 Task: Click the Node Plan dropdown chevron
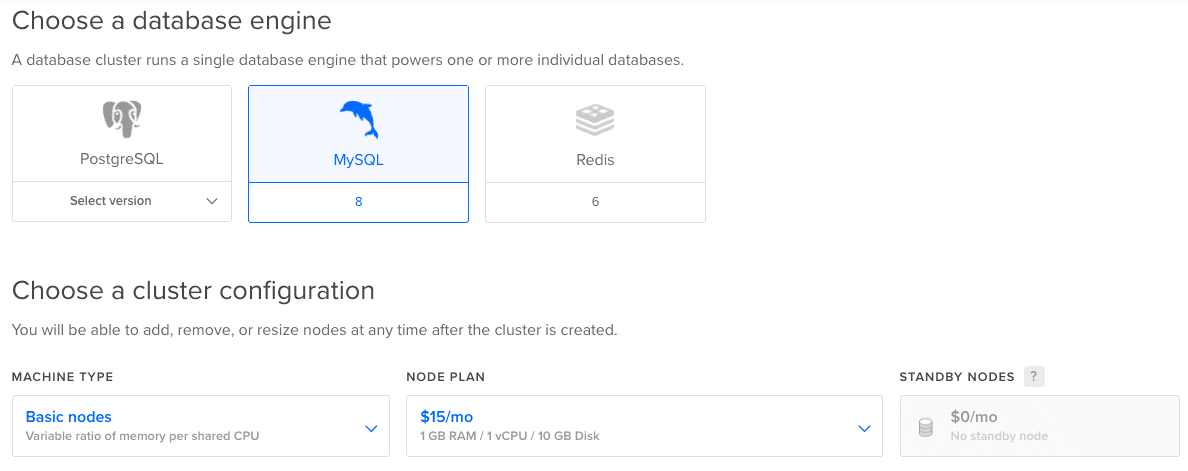tap(864, 429)
